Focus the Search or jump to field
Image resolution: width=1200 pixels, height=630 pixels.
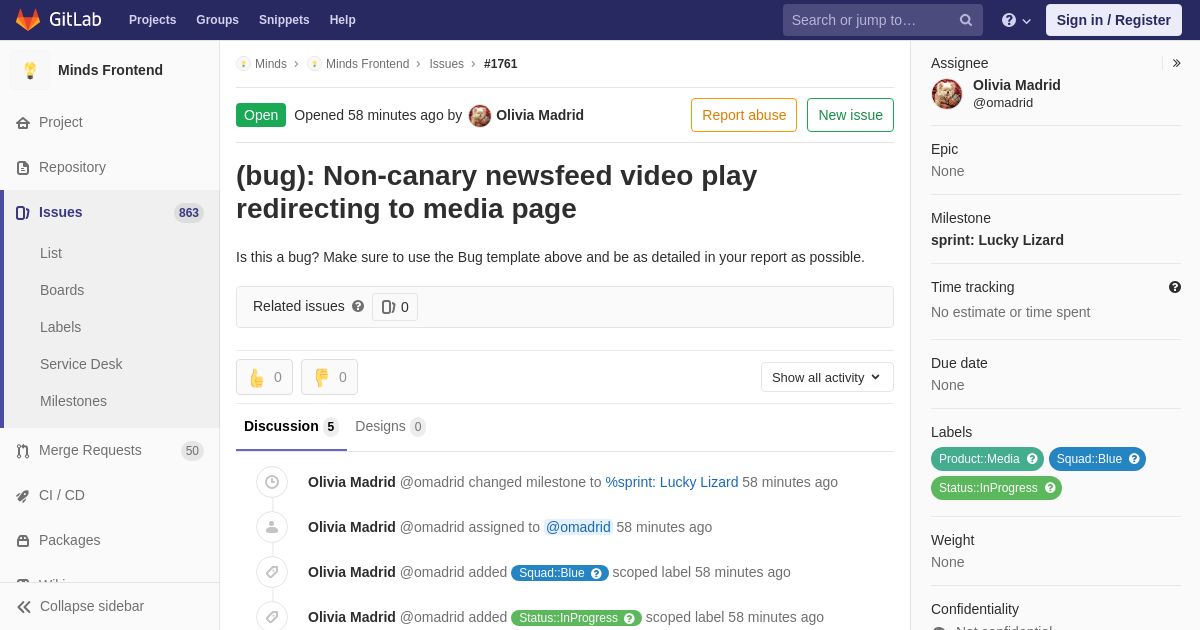tap(883, 20)
